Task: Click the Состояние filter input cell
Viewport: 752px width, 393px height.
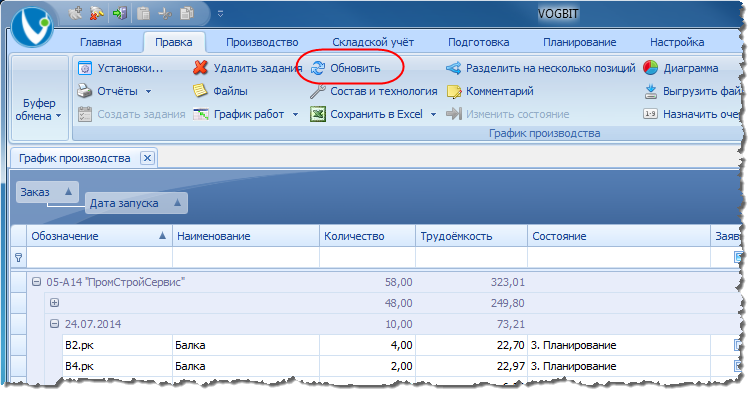Action: [x=619, y=257]
